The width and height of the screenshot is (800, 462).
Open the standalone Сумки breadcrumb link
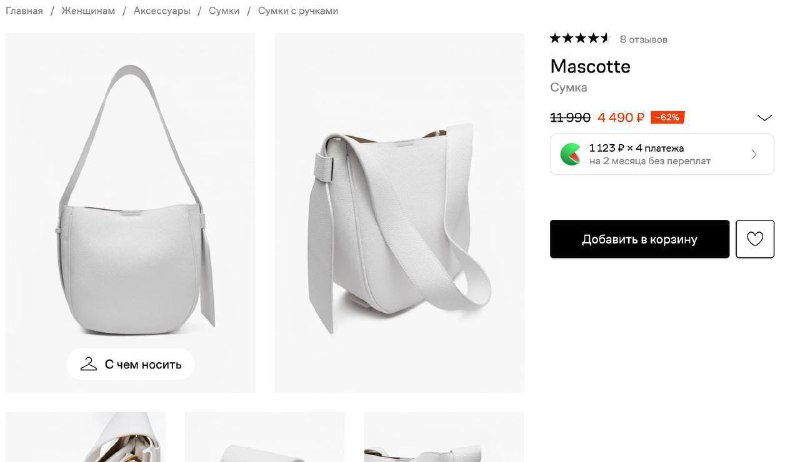(x=224, y=11)
